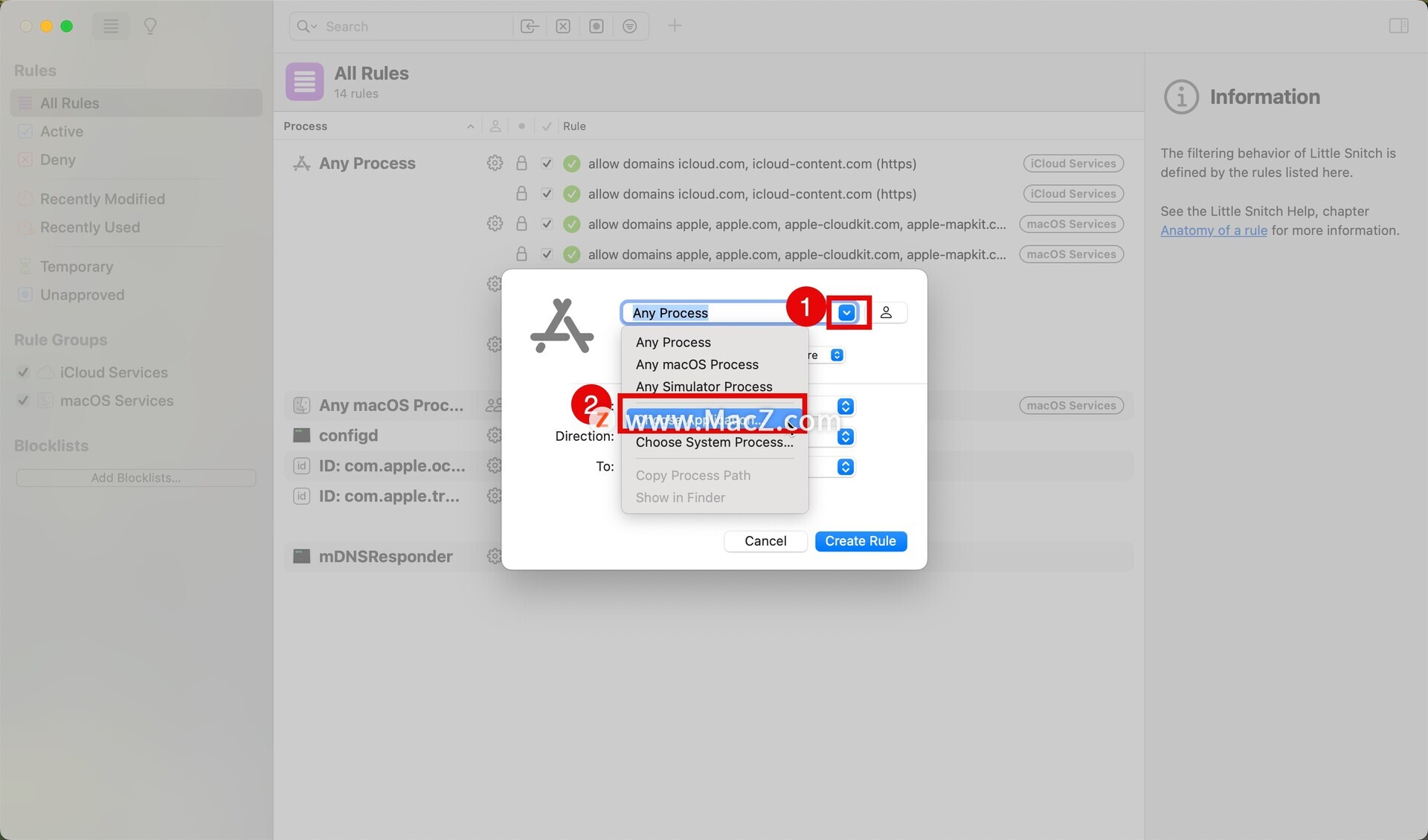Image resolution: width=1428 pixels, height=840 pixels.
Task: Click gear icon next to mDNSResponder
Action: 494,556
